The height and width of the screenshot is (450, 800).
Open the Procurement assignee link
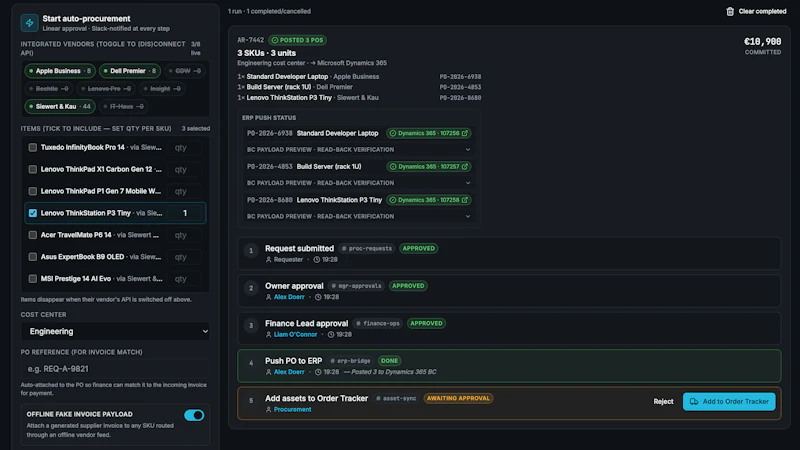pos(292,410)
